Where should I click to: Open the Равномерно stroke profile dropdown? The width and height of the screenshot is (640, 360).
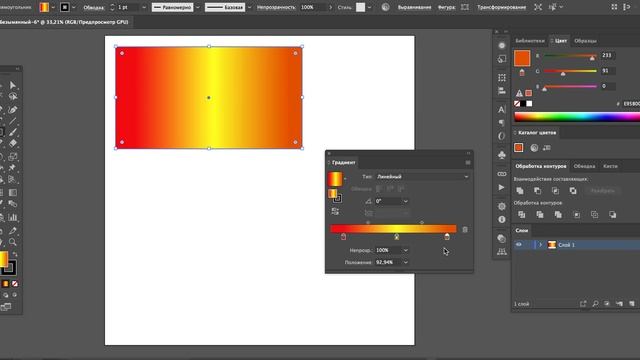pos(198,7)
